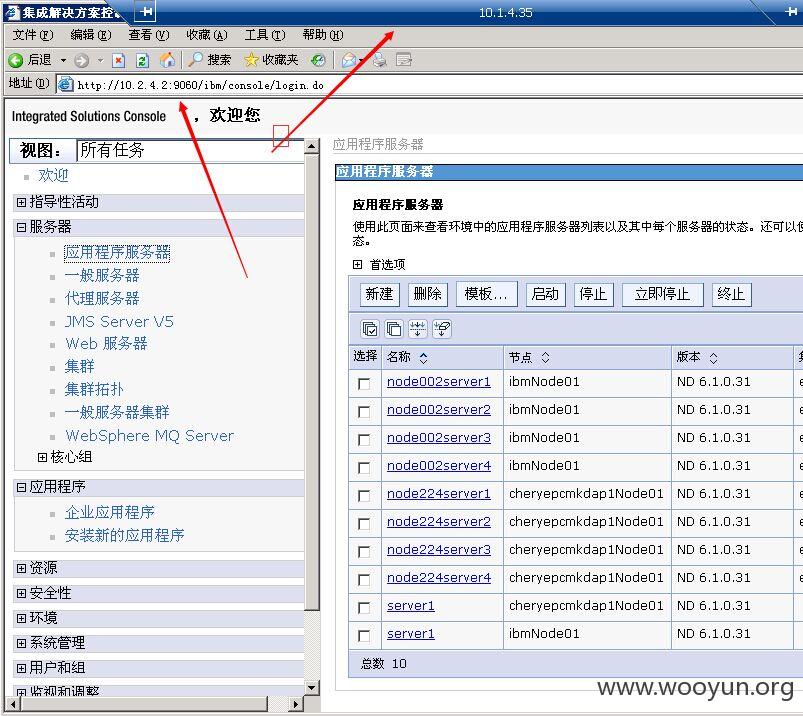Check the box for node002server3
Viewport: 803px width, 716px height.
pyautogui.click(x=364, y=440)
